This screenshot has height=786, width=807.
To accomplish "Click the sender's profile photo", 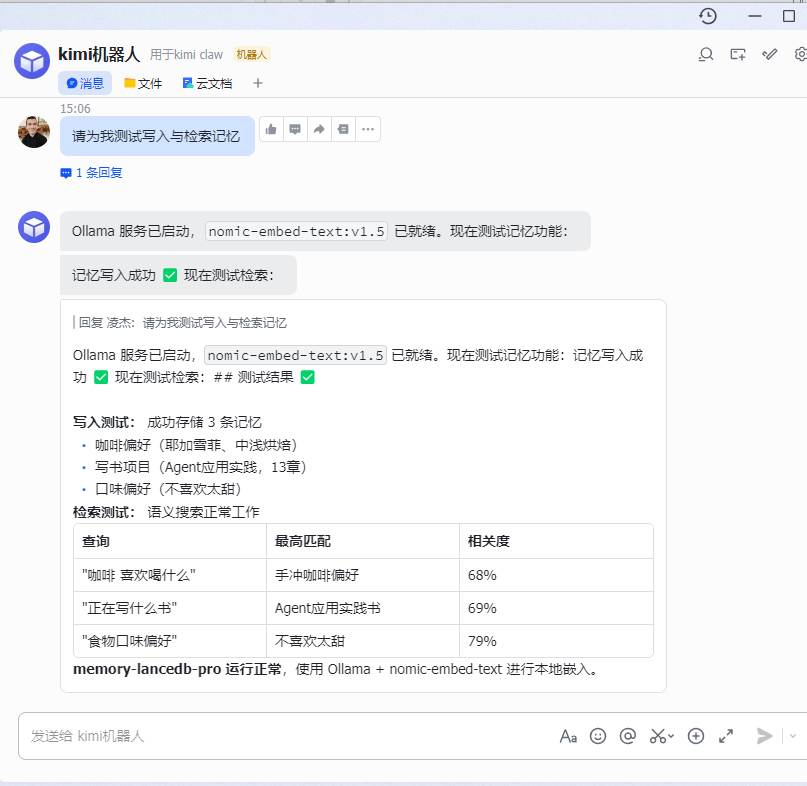I will [x=34, y=132].
